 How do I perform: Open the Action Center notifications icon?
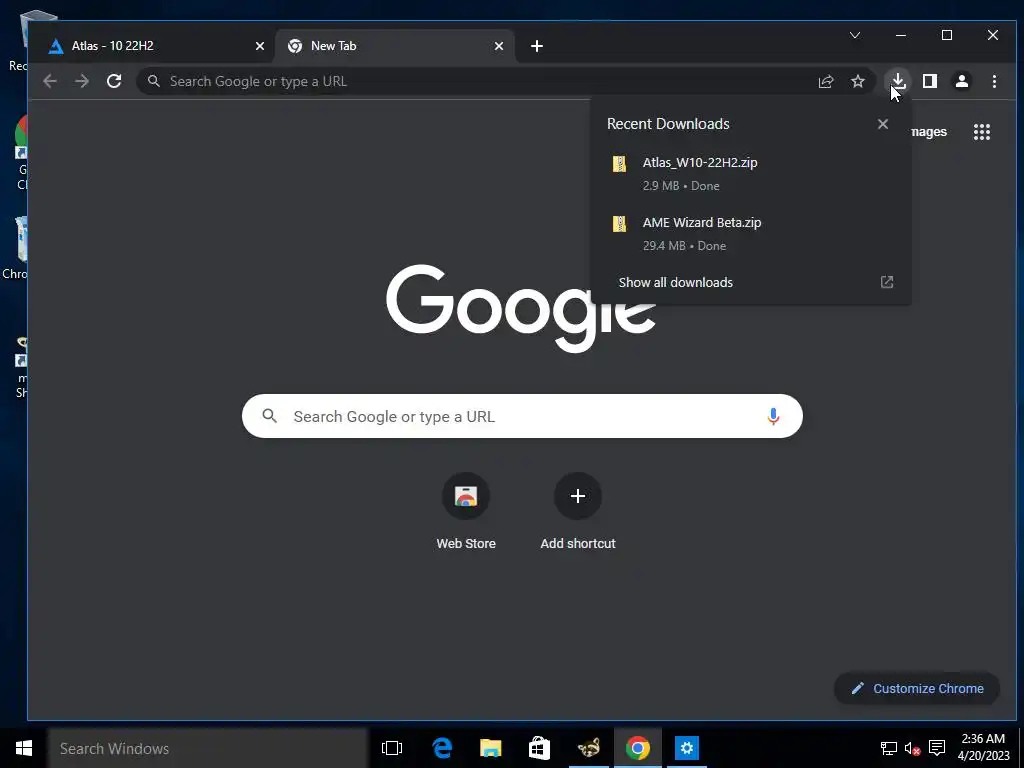(x=937, y=748)
